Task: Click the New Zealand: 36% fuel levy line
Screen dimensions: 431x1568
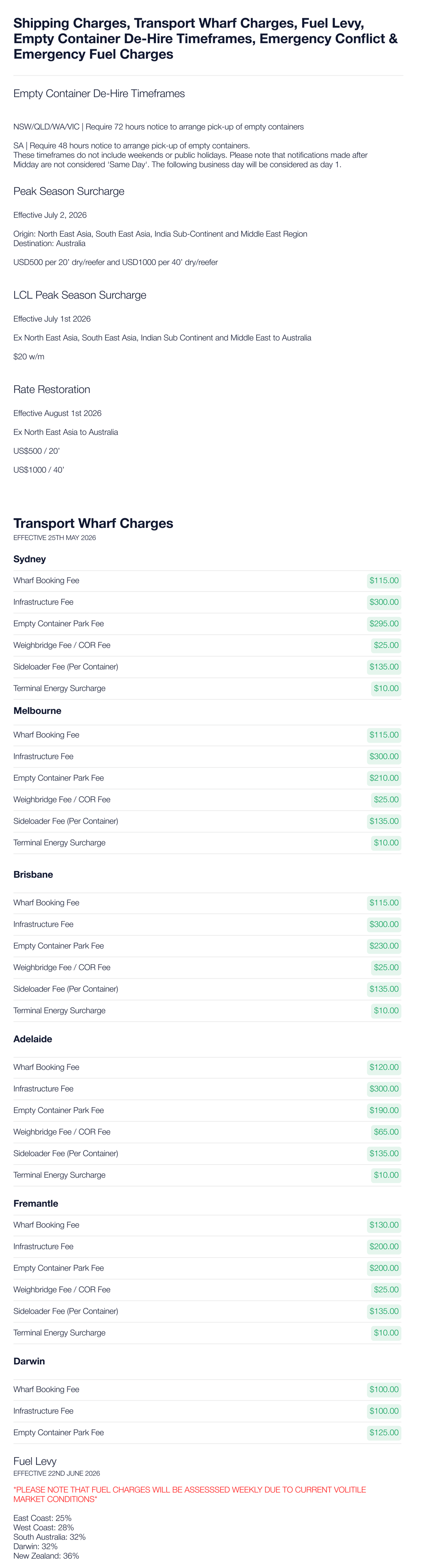Action: click(x=46, y=1556)
